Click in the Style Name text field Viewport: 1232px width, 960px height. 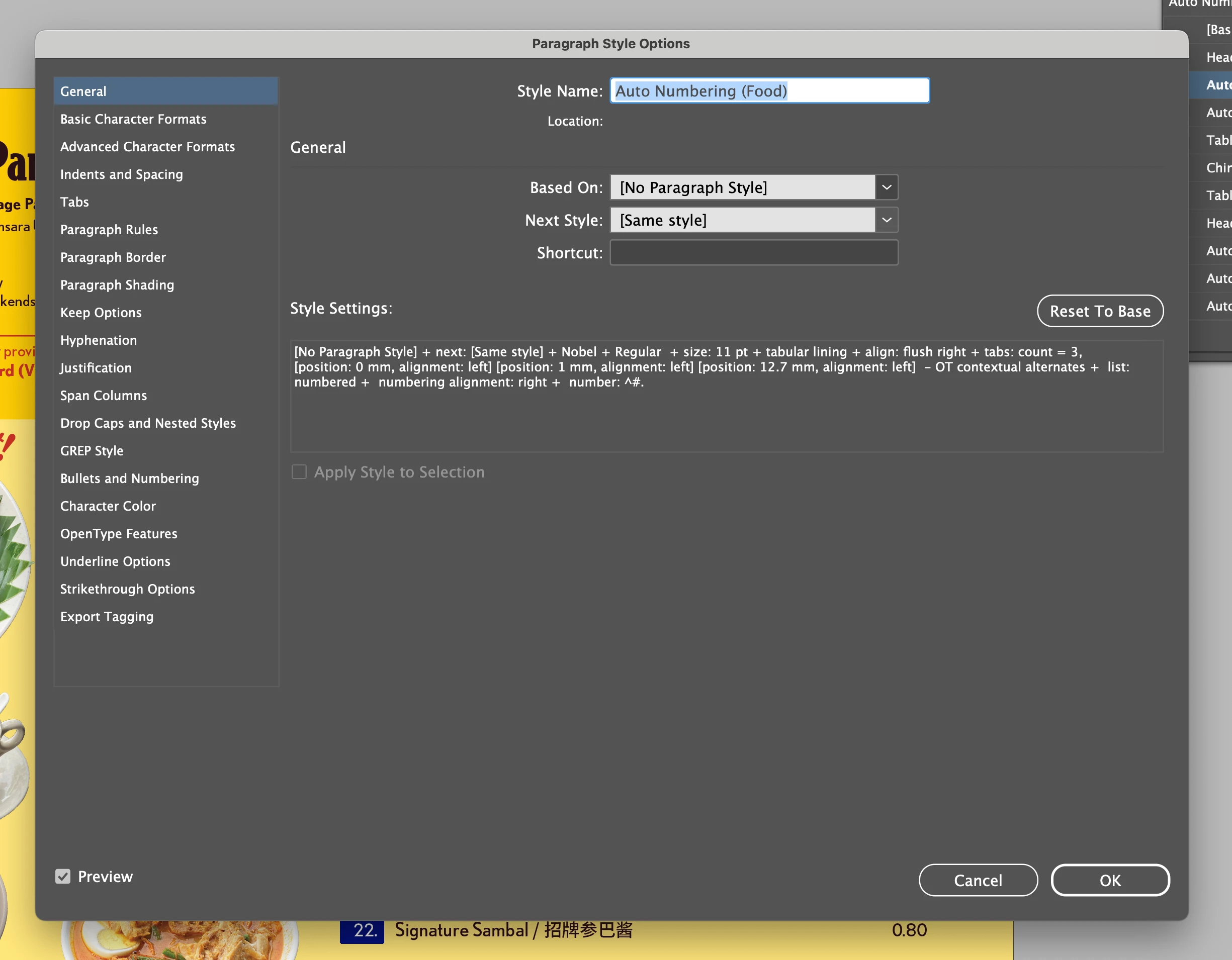[x=769, y=91]
